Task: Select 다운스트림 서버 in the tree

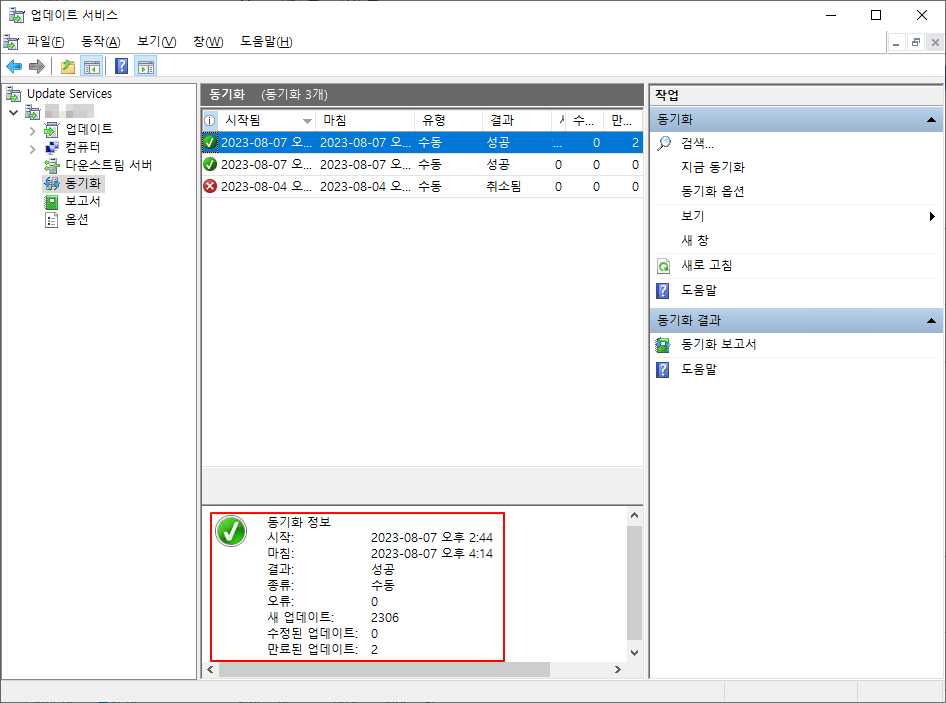Action: tap(109, 165)
